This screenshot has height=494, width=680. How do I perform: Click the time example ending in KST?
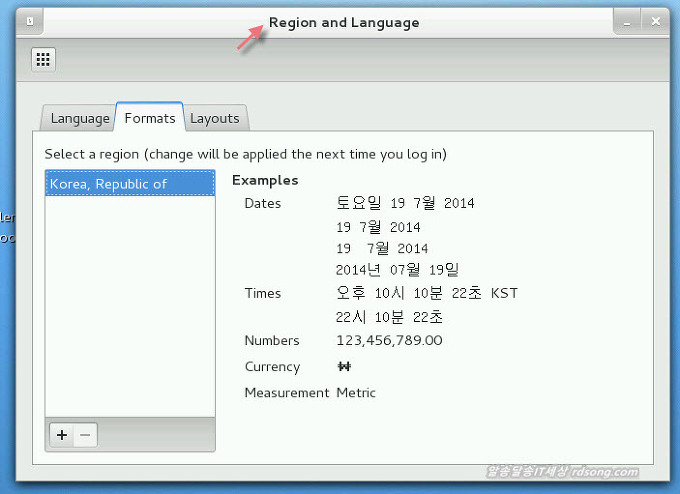427,294
